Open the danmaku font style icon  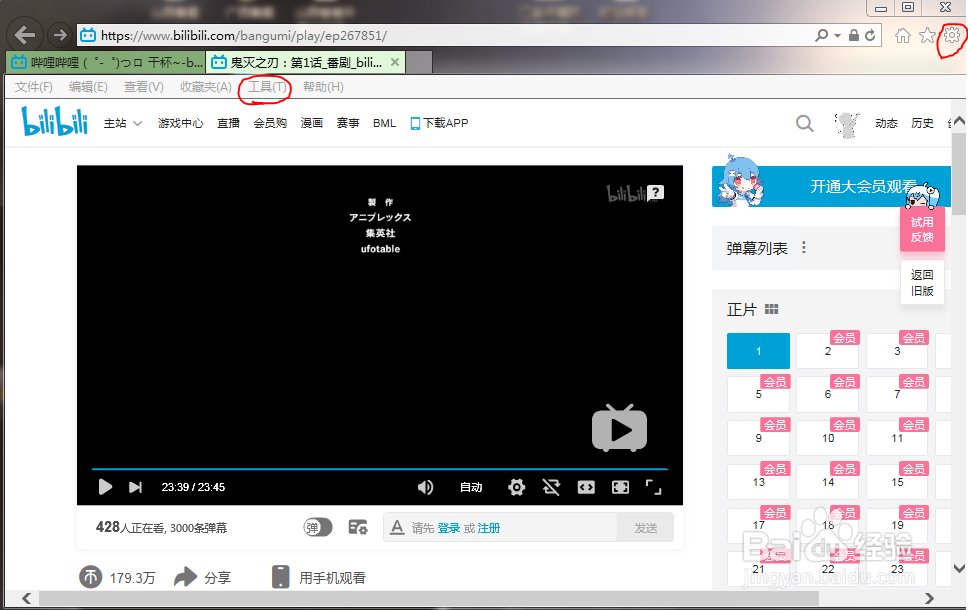pyautogui.click(x=397, y=527)
